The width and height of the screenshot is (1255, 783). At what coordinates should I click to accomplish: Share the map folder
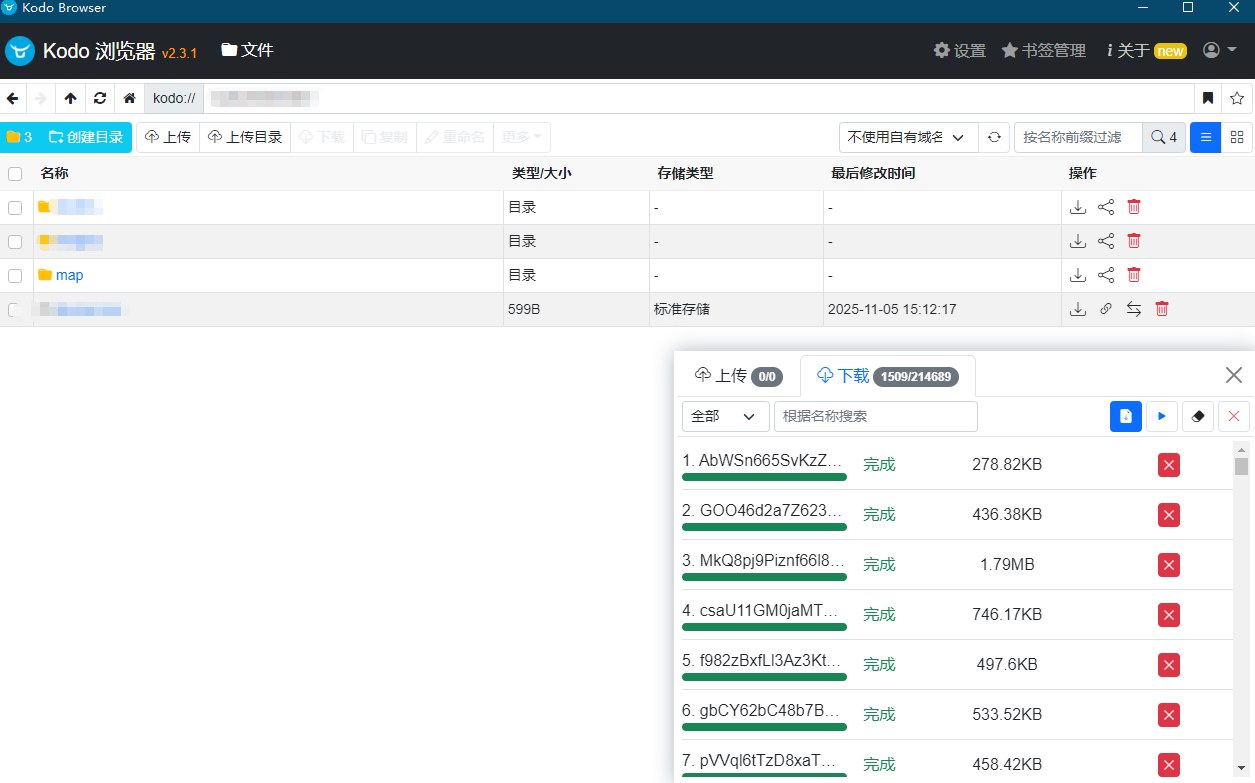tap(1106, 275)
